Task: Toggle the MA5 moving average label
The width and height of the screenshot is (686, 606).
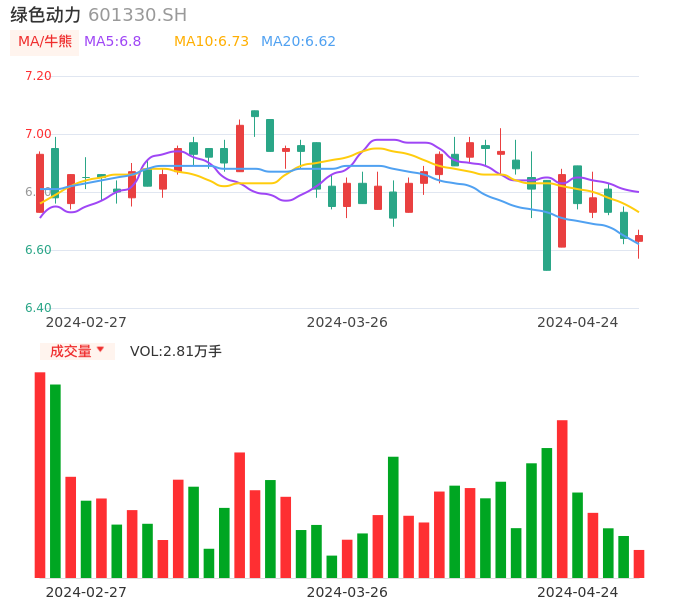Action: click(x=112, y=42)
